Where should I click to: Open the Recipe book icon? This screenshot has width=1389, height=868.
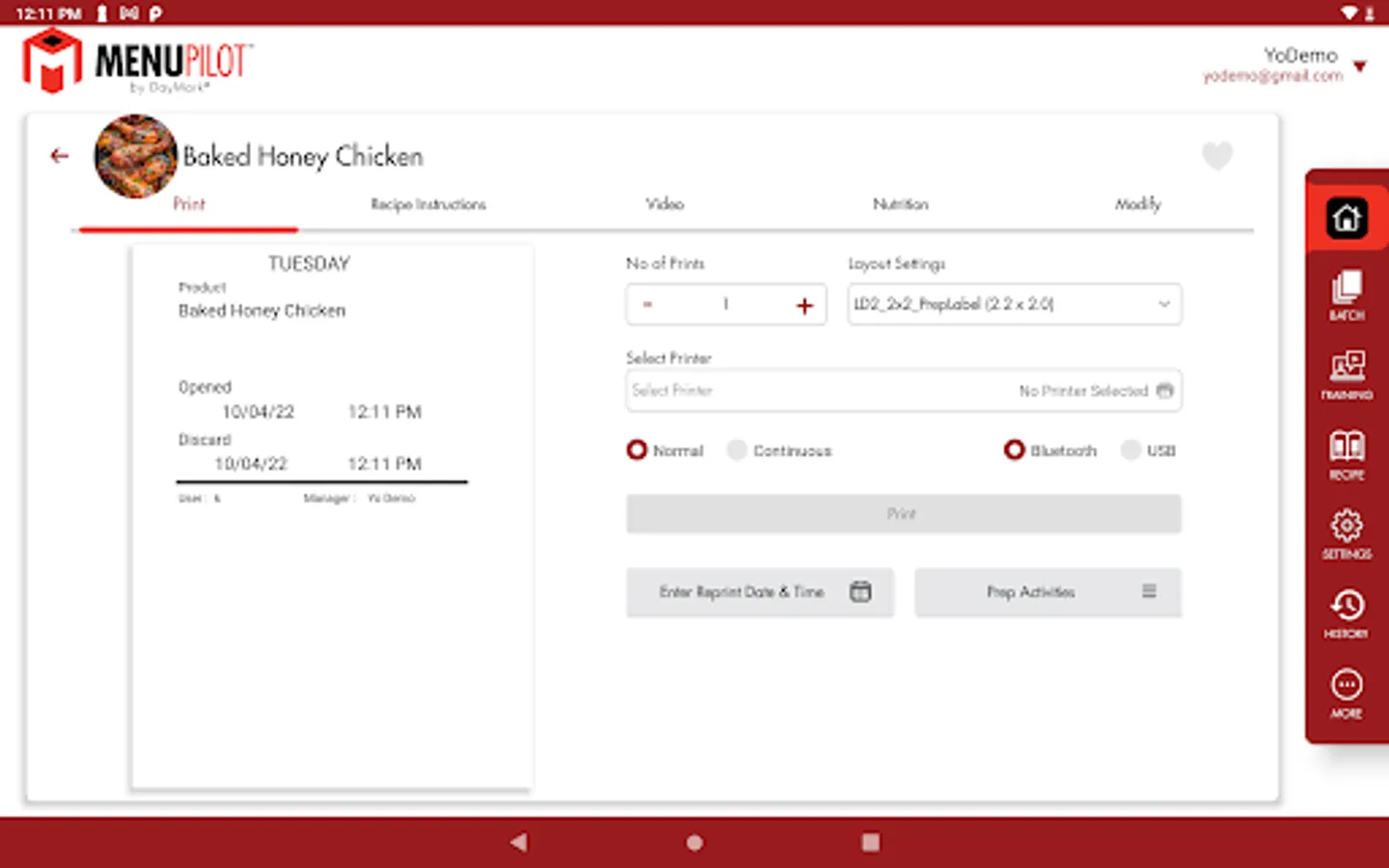[1347, 454]
